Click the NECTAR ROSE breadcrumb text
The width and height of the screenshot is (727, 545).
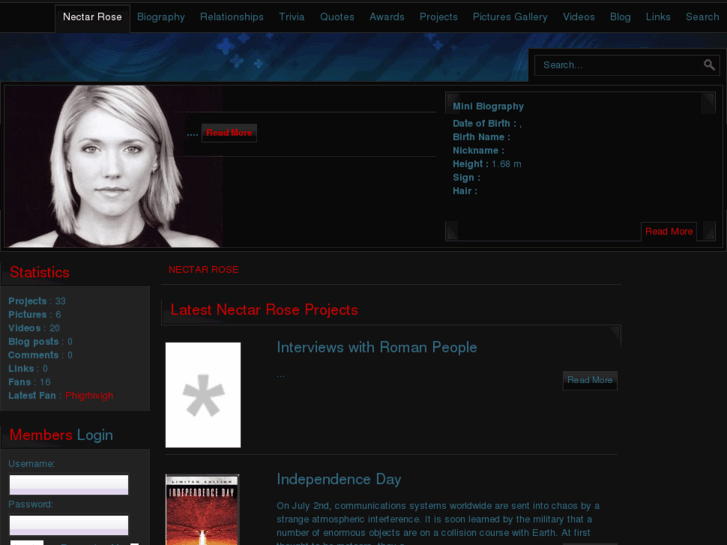pos(203,269)
